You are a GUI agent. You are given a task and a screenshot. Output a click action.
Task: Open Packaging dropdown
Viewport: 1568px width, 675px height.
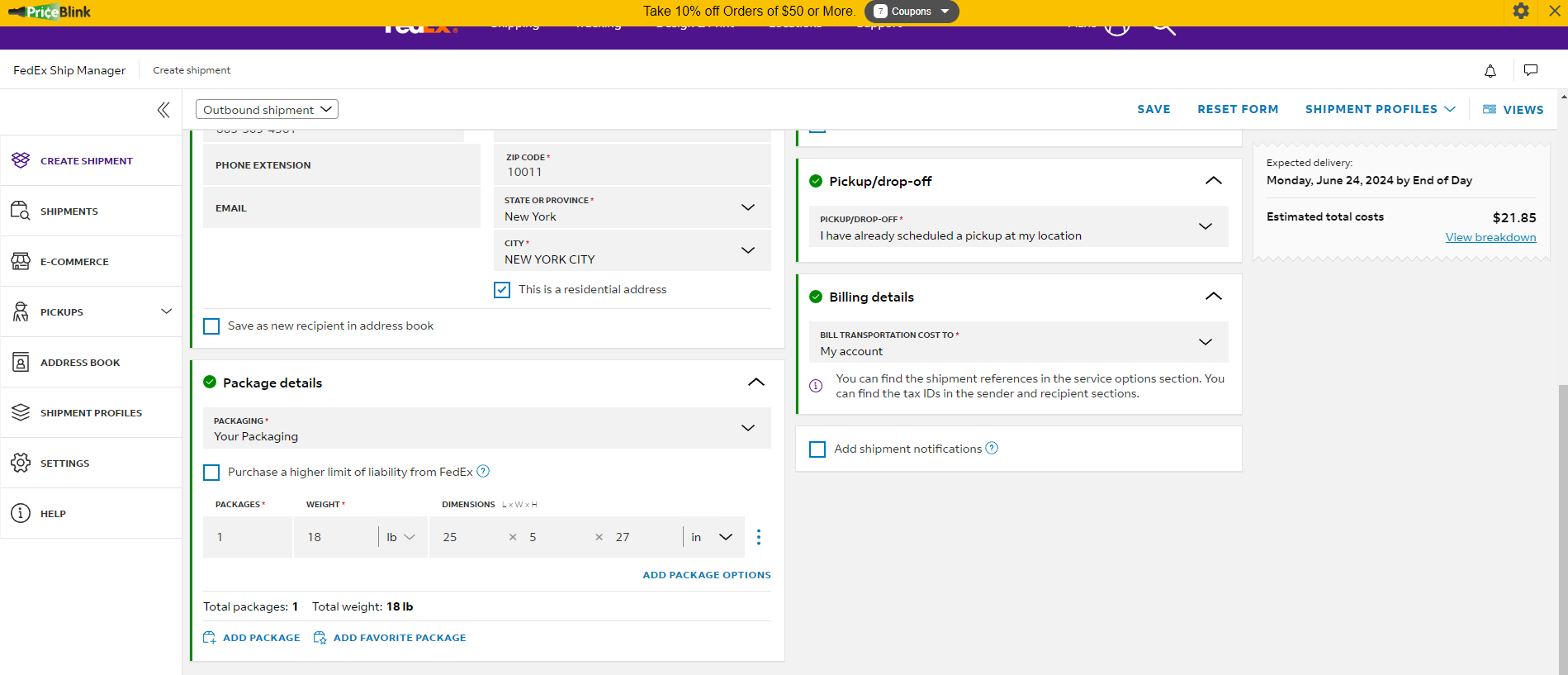click(487, 428)
